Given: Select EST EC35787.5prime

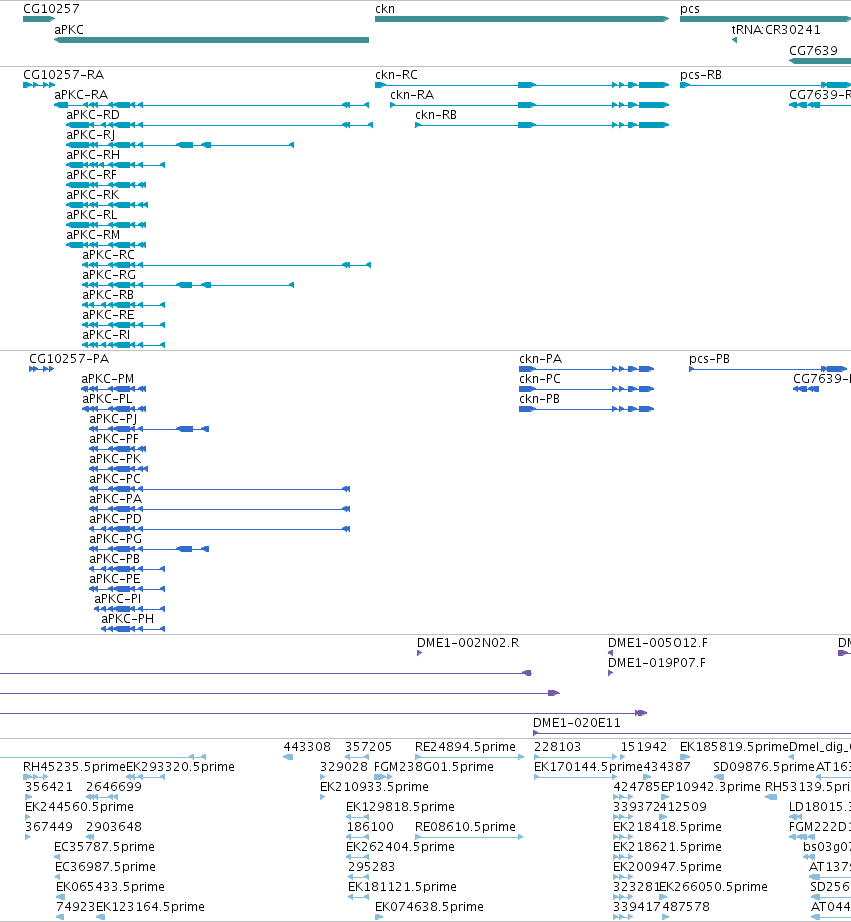Looking at the screenshot, I should pos(105,847).
